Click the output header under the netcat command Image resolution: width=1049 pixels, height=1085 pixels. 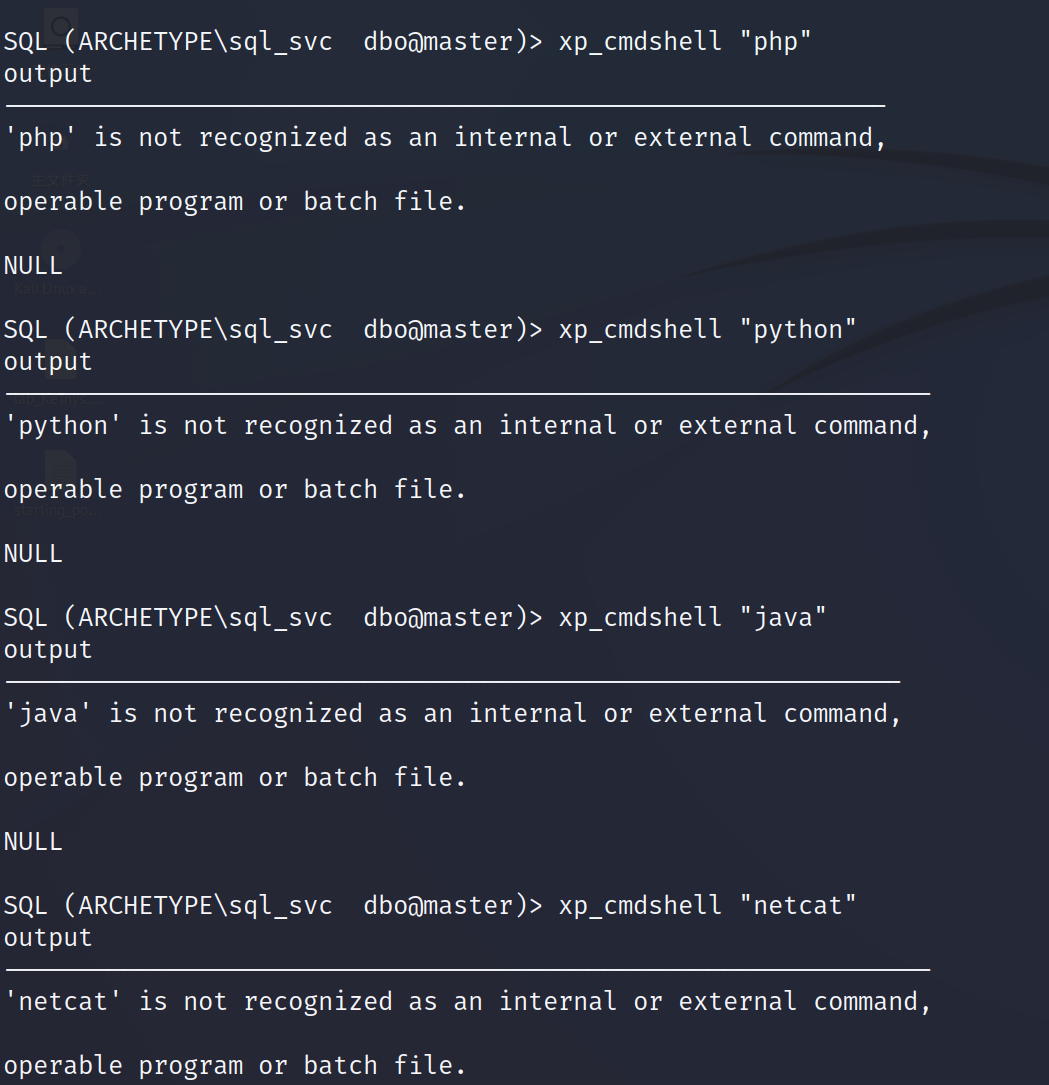[x=48, y=938]
